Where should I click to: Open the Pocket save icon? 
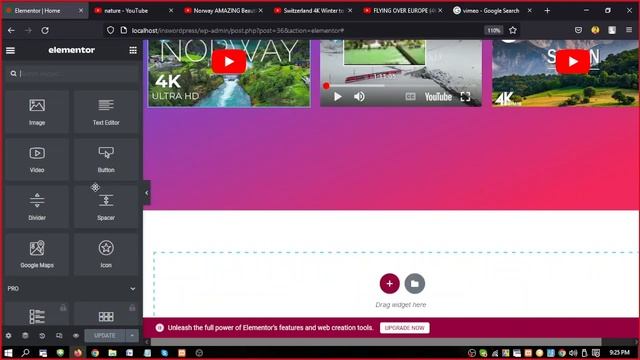(578, 30)
